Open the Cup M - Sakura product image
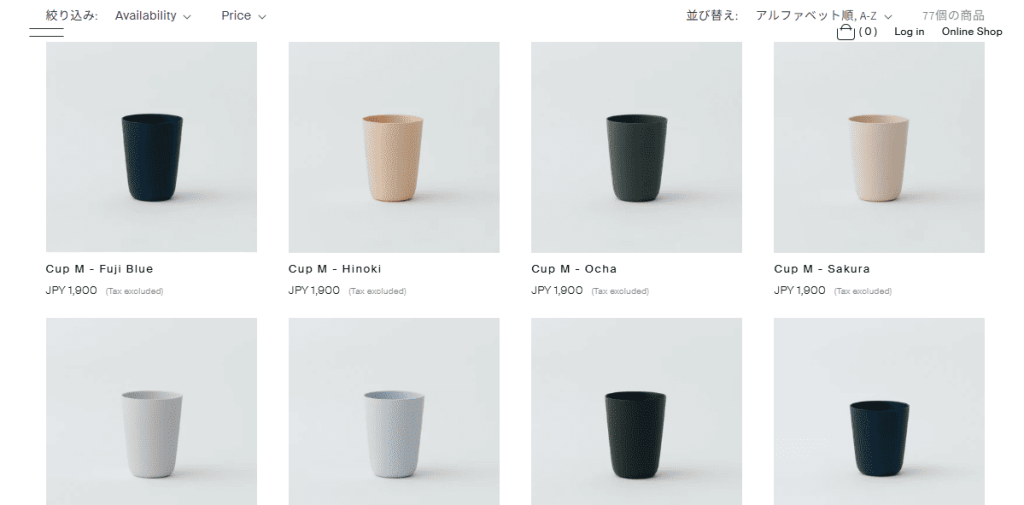This screenshot has height=505, width=1024. (x=879, y=147)
